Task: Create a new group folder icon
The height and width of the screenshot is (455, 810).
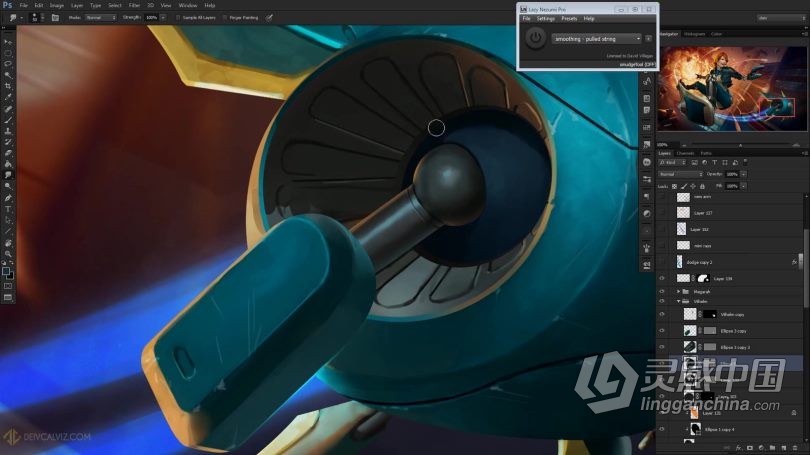Action: tap(772, 448)
